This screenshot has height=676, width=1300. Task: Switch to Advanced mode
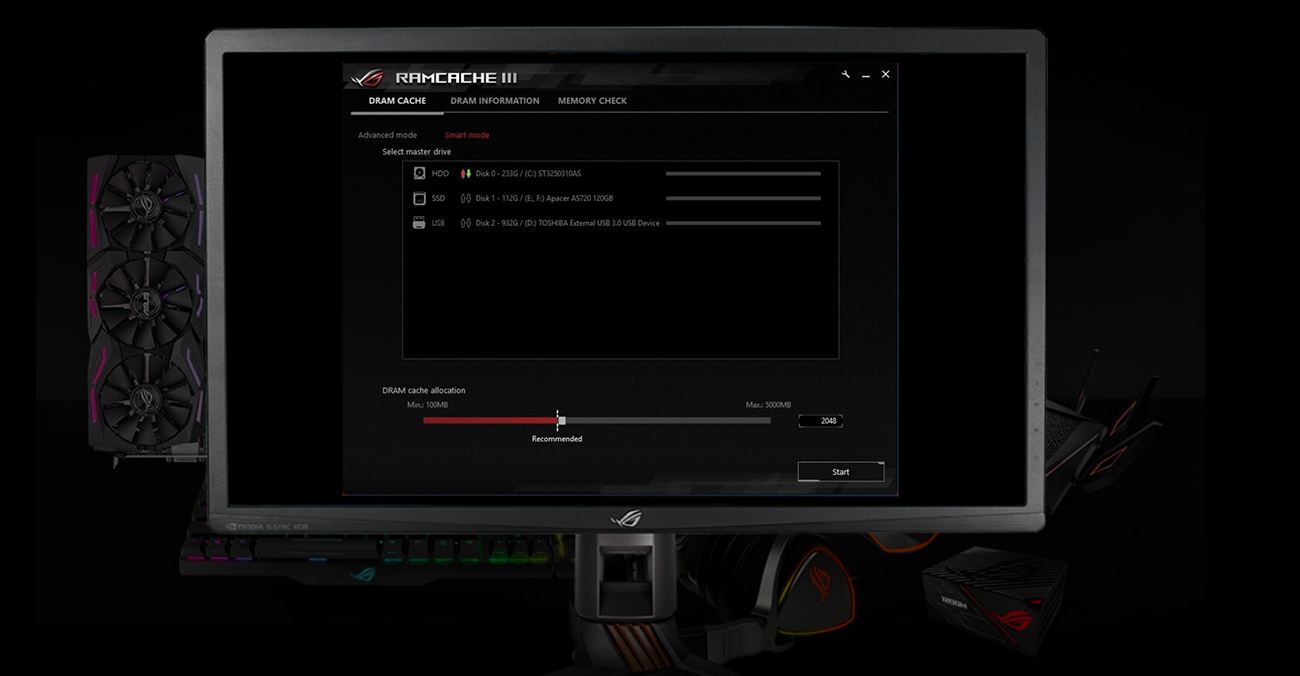(388, 135)
